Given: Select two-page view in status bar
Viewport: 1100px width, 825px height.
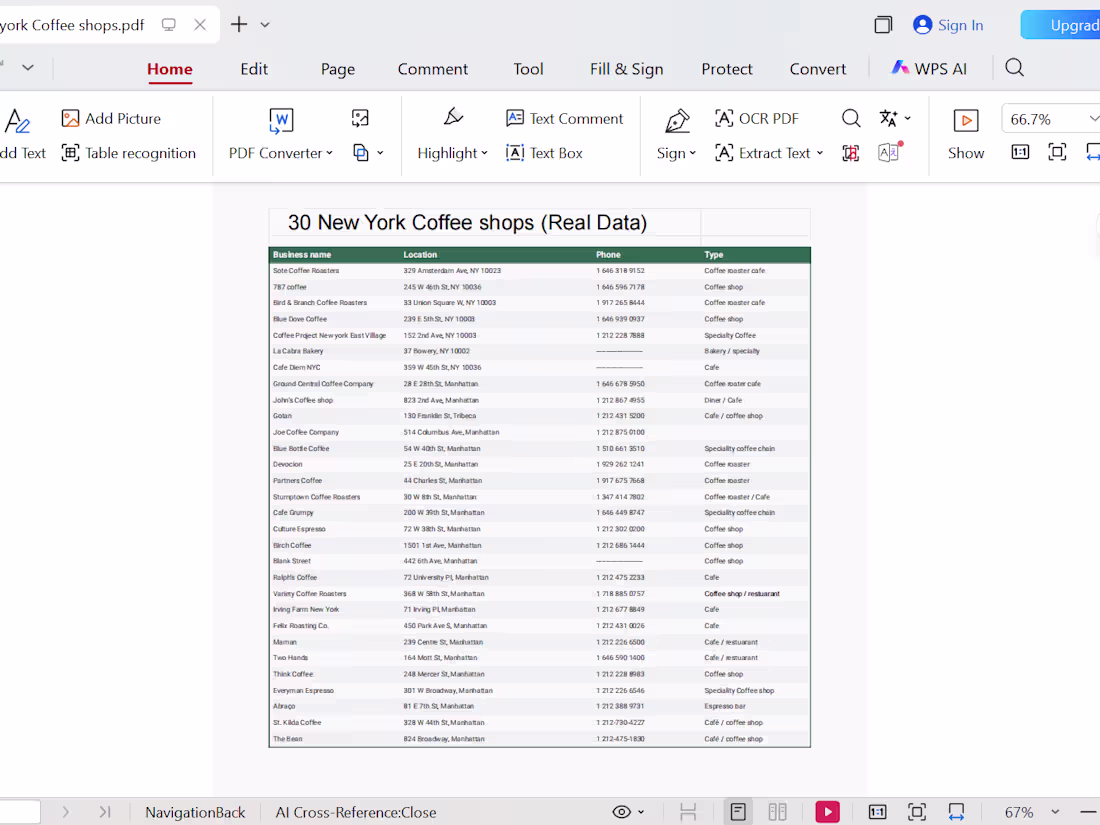Looking at the screenshot, I should pyautogui.click(x=777, y=812).
